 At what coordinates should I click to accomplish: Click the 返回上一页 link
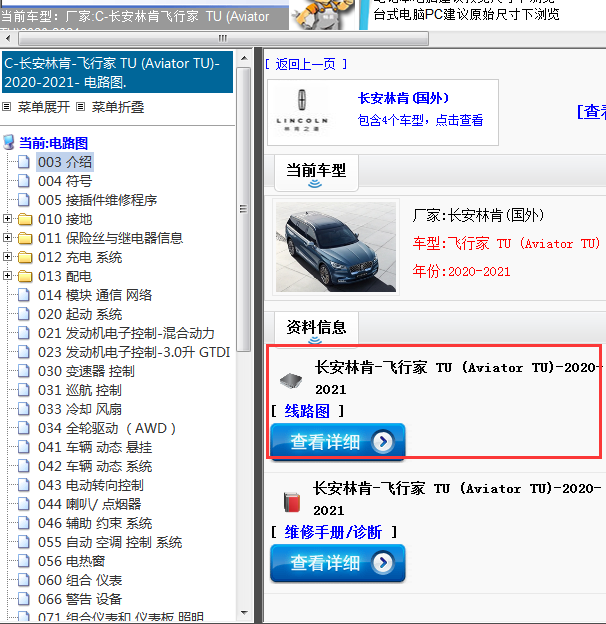(x=306, y=64)
